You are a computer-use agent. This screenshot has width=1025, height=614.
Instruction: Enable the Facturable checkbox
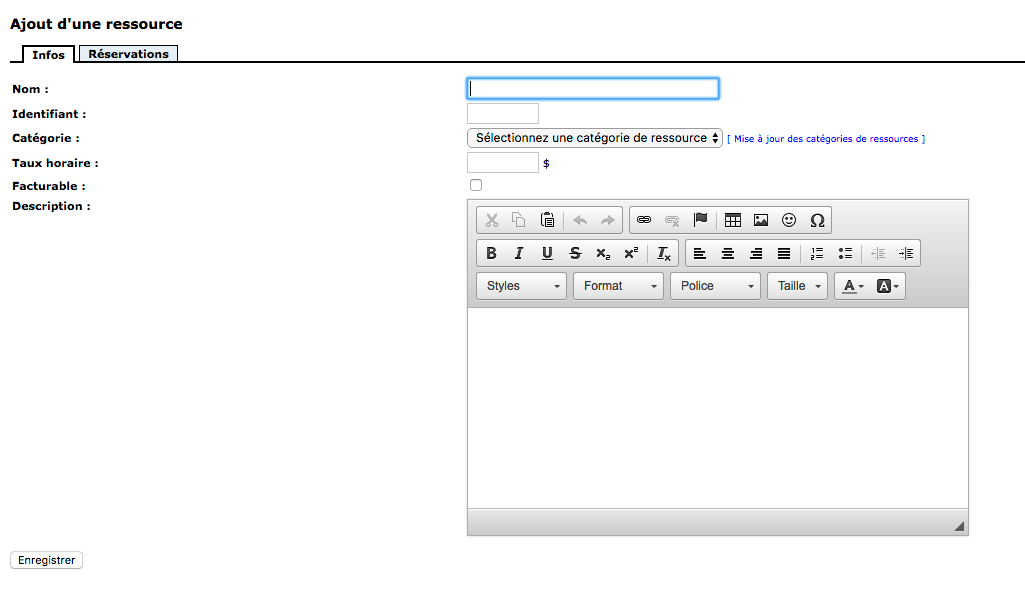point(476,185)
